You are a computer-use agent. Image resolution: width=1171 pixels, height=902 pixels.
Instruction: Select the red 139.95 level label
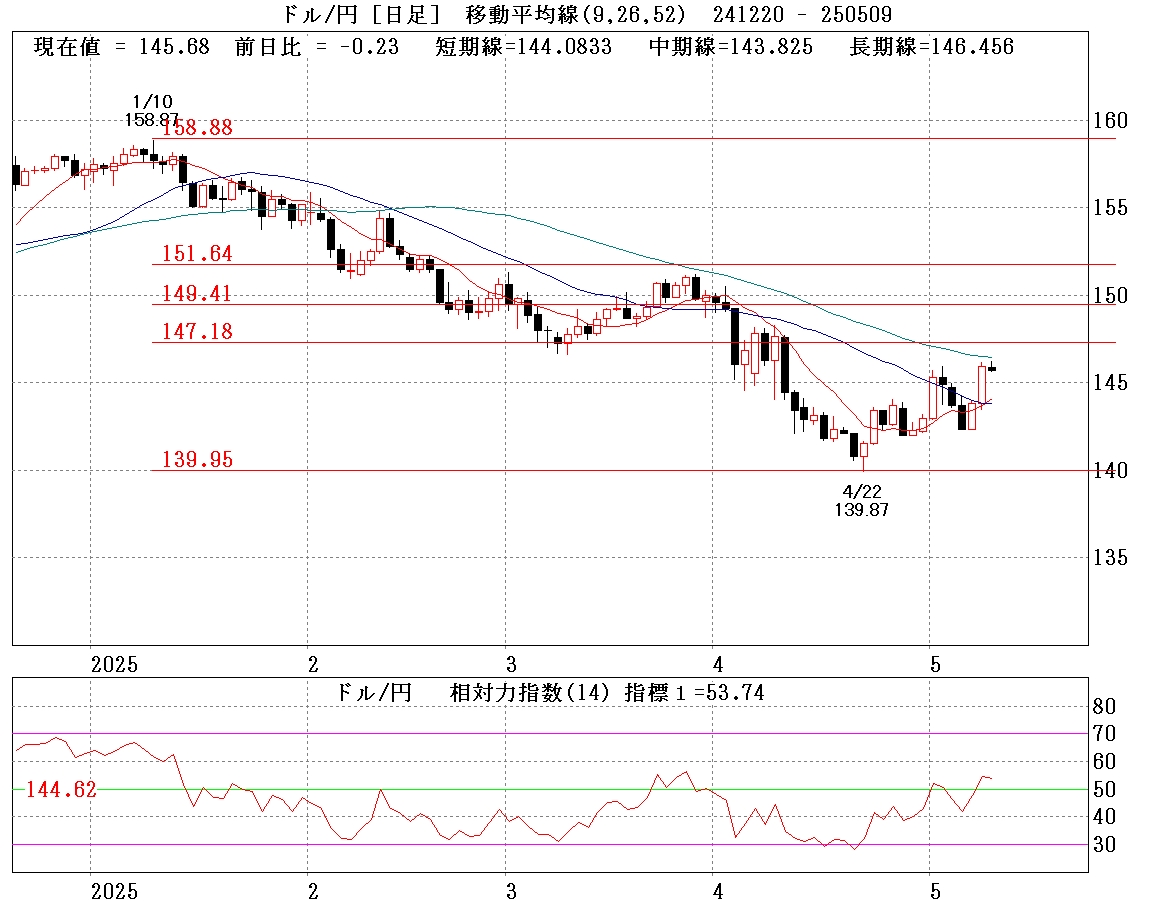198,459
